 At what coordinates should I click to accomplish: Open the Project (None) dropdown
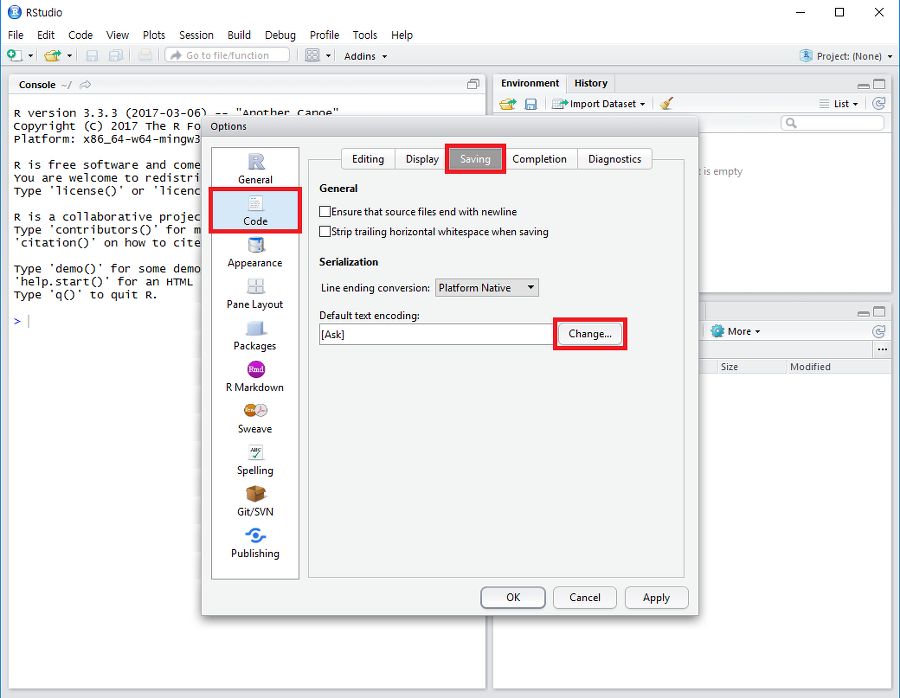(x=846, y=56)
